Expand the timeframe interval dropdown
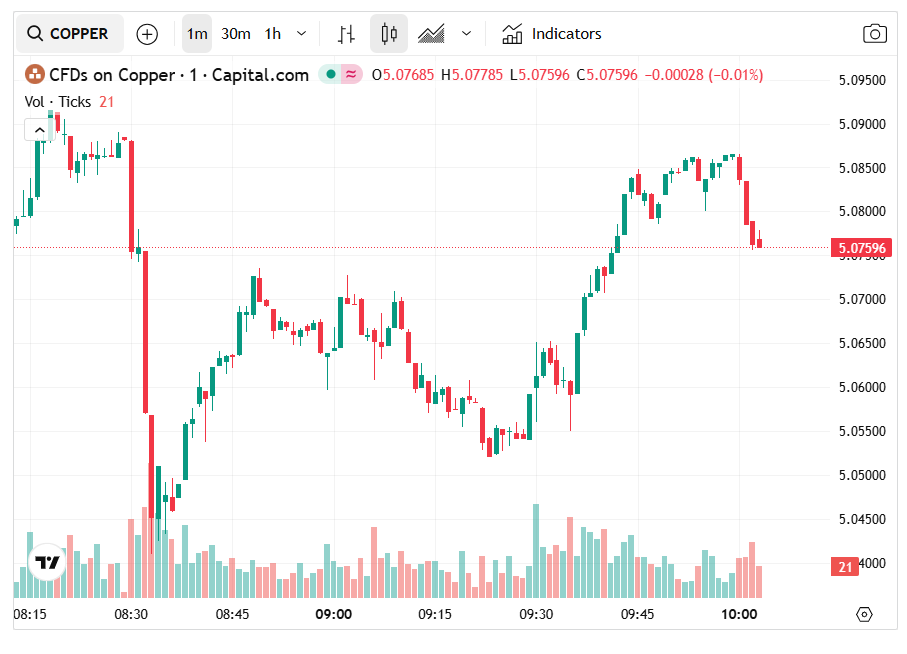The width and height of the screenshot is (907, 654). point(302,34)
